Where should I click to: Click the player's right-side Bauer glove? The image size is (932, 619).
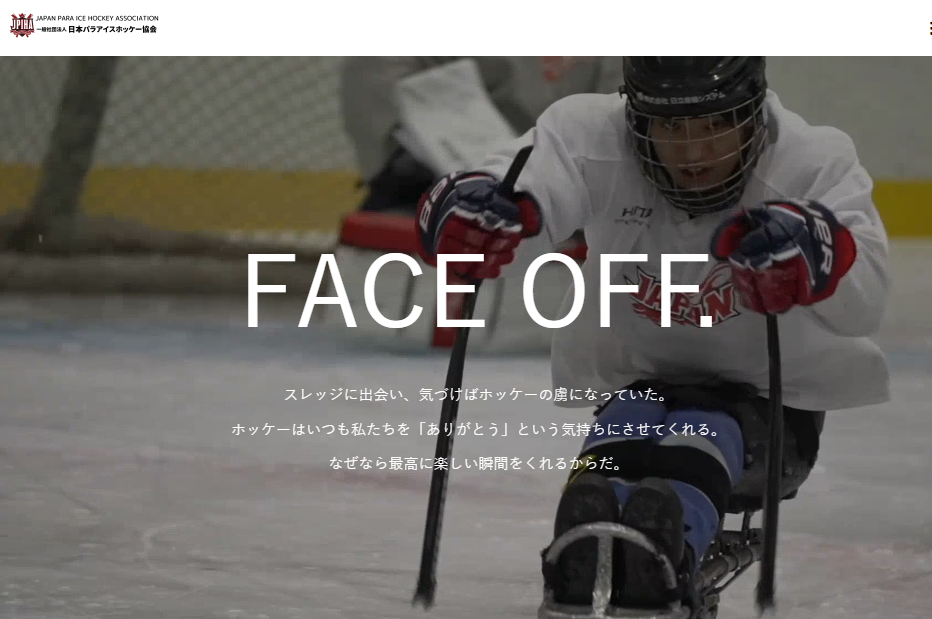point(785,256)
